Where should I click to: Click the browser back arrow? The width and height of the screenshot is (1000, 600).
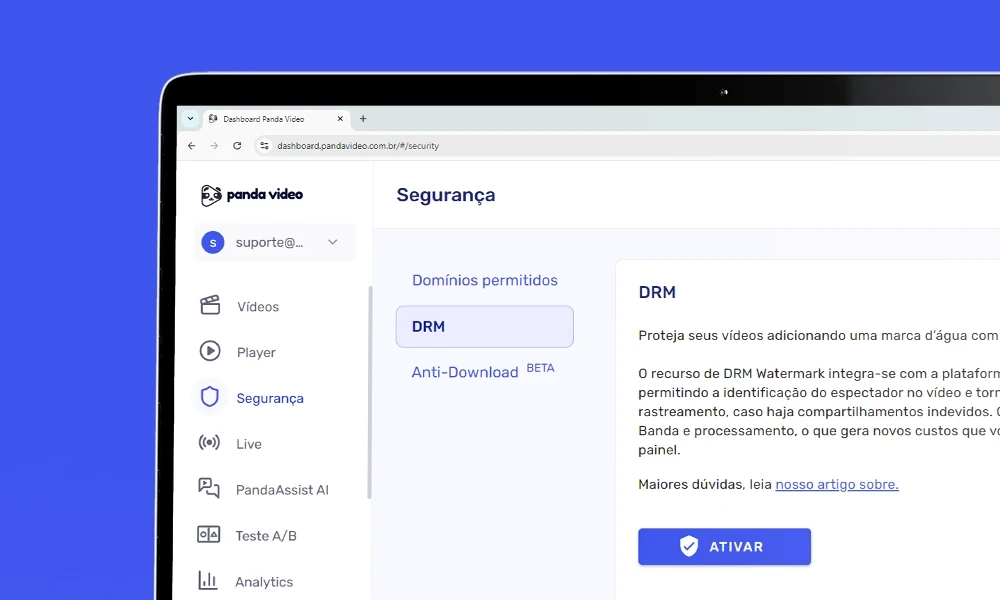click(191, 145)
